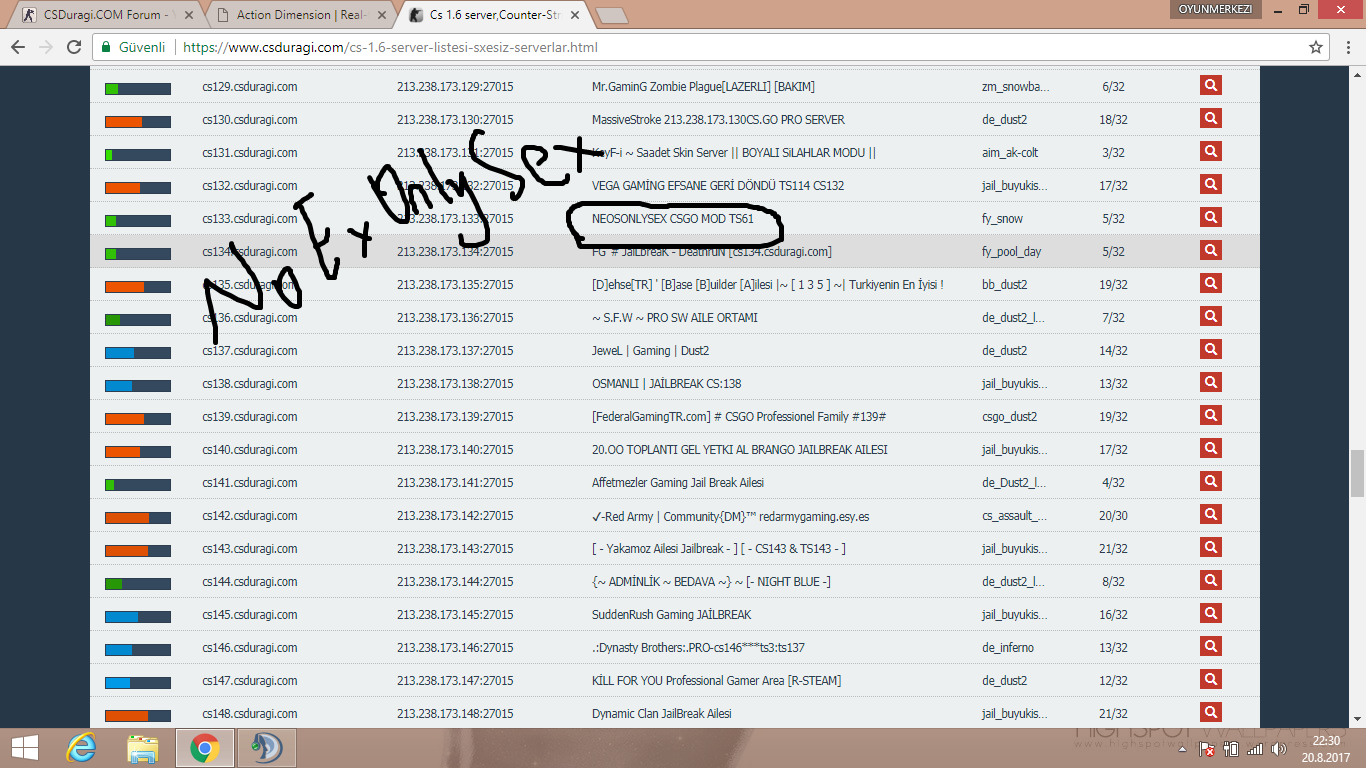Image resolution: width=1366 pixels, height=768 pixels.
Task: Reload the page with refresh icon
Action: point(74,47)
